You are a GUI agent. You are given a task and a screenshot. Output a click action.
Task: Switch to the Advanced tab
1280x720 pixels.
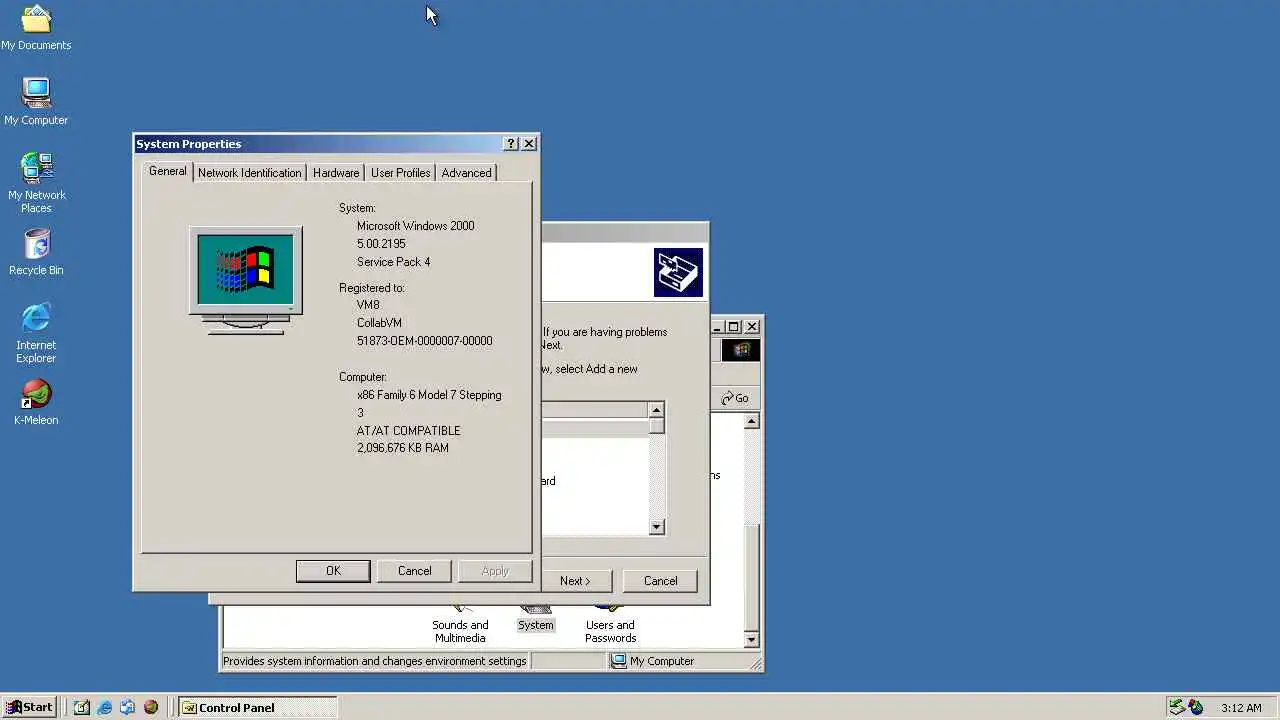(x=466, y=173)
